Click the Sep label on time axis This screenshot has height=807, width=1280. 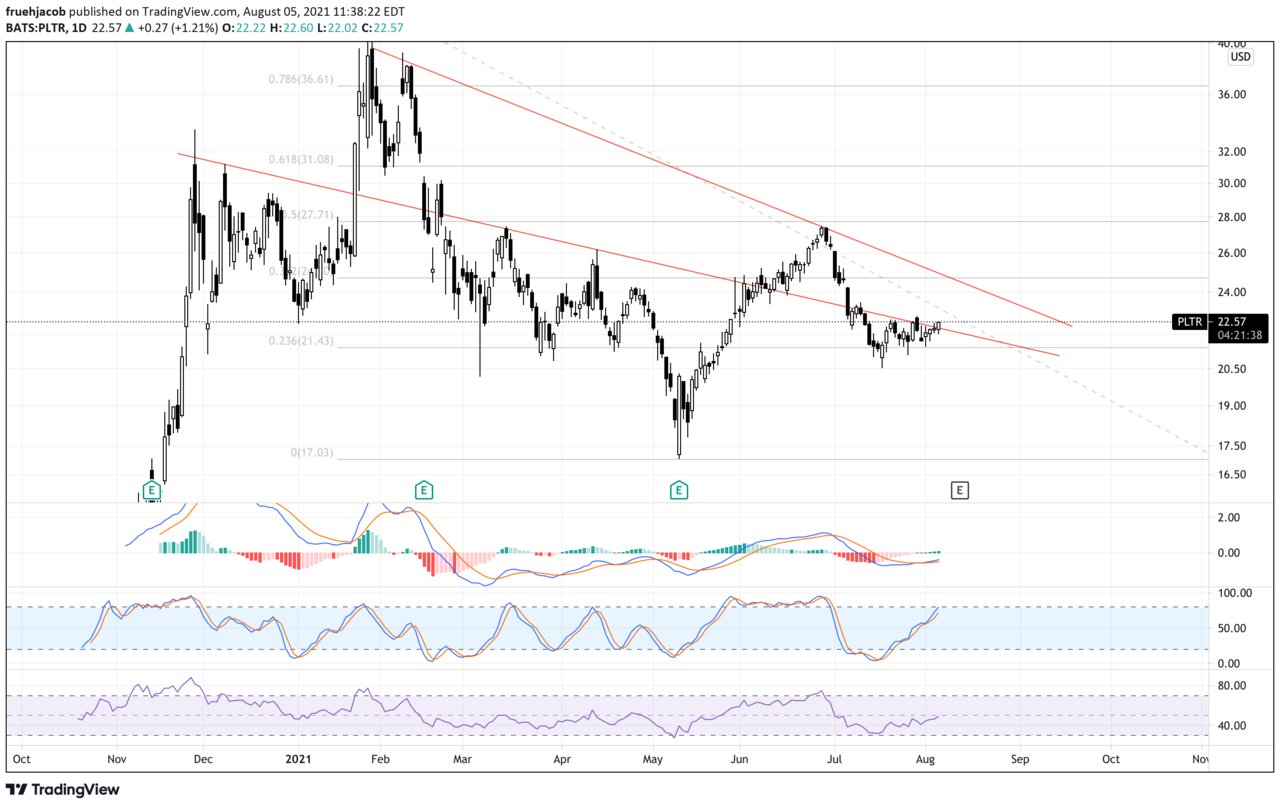pyautogui.click(x=1020, y=760)
